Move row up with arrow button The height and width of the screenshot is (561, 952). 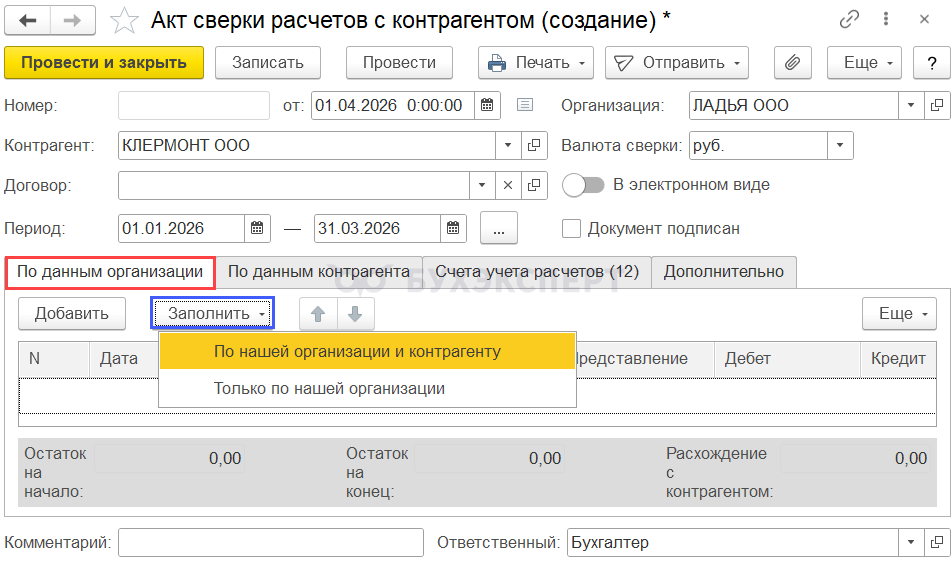(x=319, y=314)
